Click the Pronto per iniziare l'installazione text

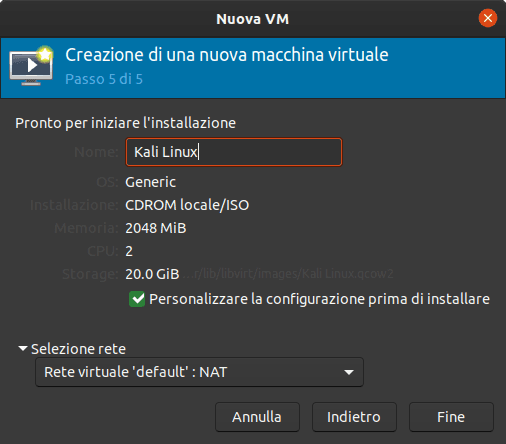[x=125, y=123]
